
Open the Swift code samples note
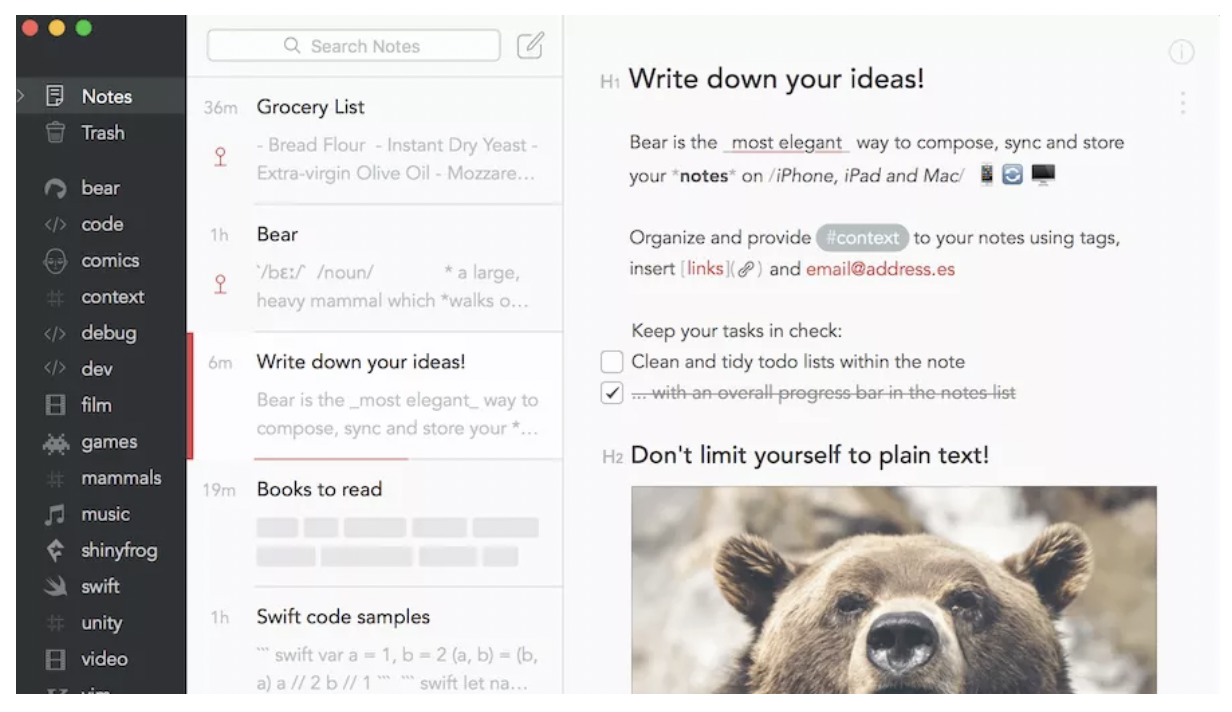pos(375,641)
